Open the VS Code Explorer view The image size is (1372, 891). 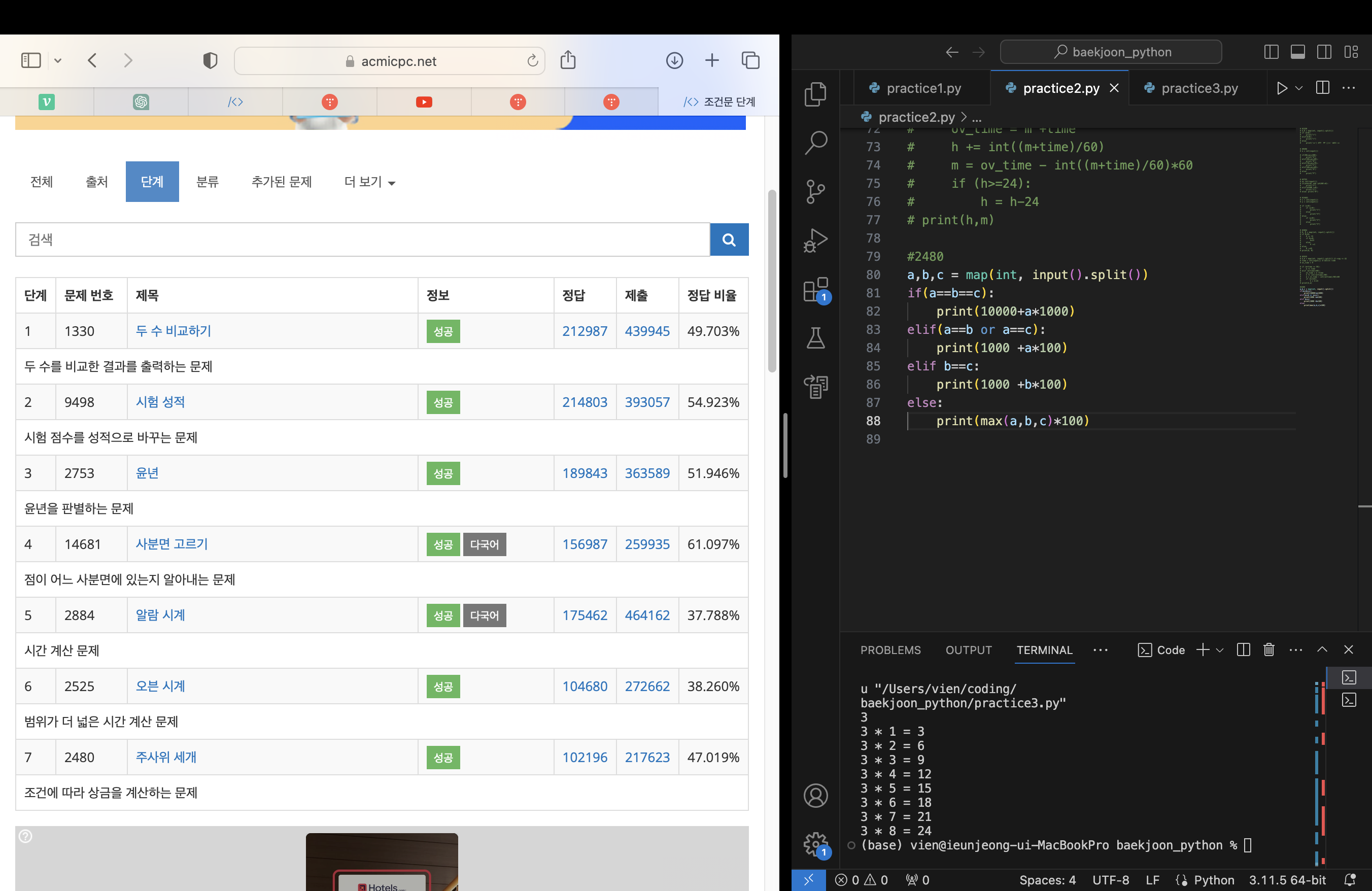(815, 94)
